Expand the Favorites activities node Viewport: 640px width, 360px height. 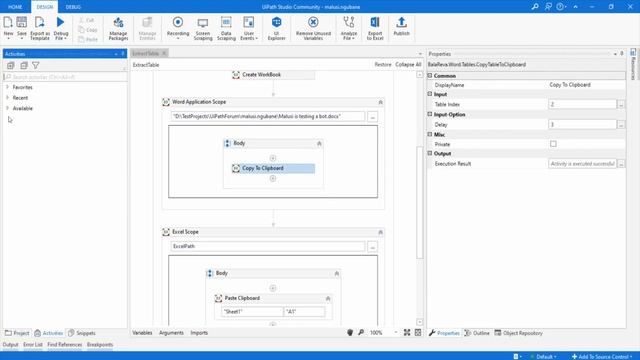click(7, 87)
